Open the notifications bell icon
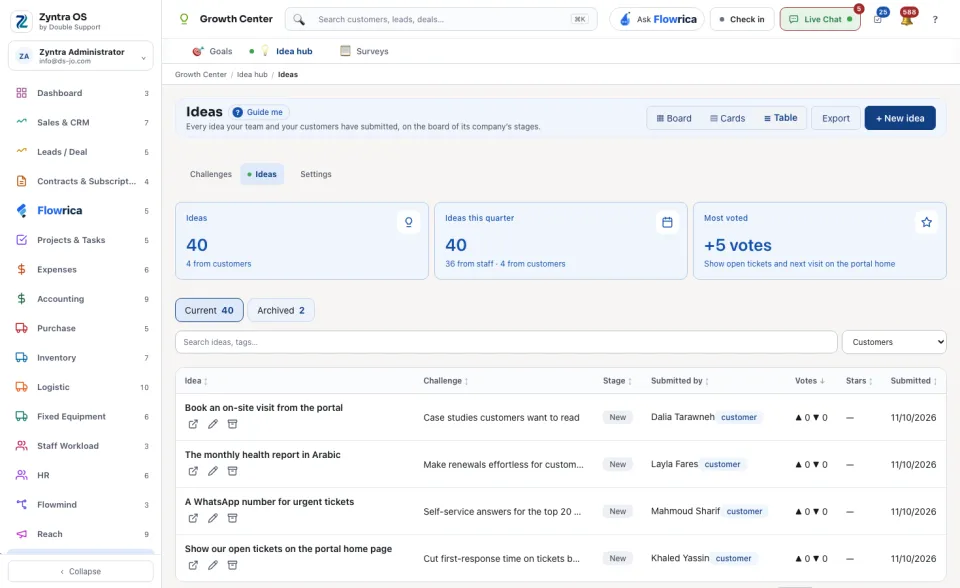Screen dimensions: 960x588 [907, 20]
